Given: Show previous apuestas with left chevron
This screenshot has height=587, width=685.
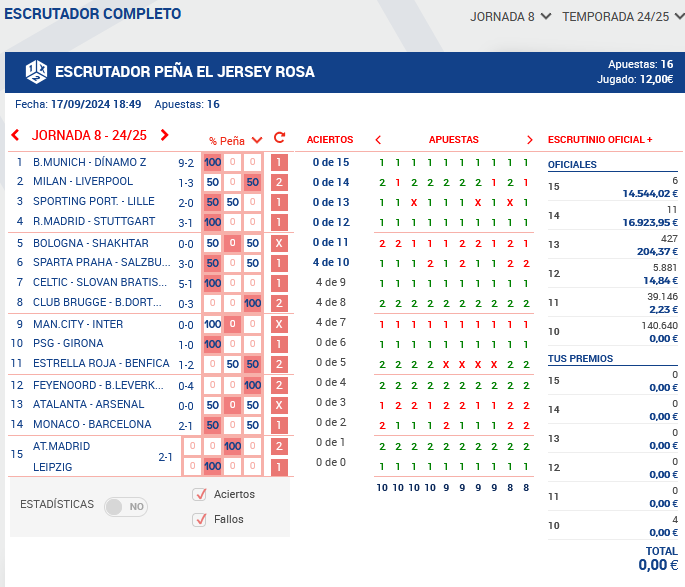Looking at the screenshot, I should click(378, 140).
